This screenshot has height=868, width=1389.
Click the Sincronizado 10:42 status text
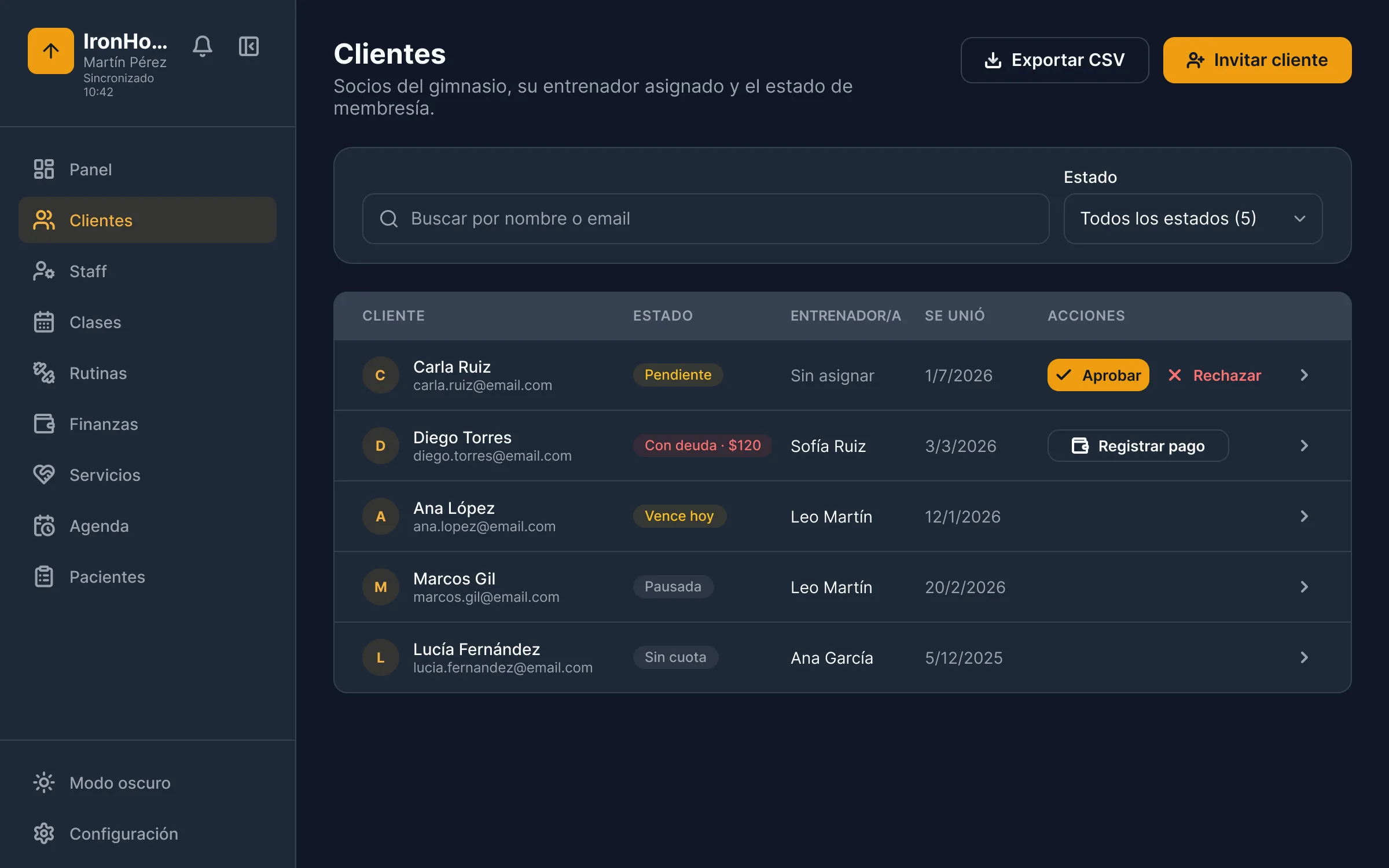coord(119,85)
